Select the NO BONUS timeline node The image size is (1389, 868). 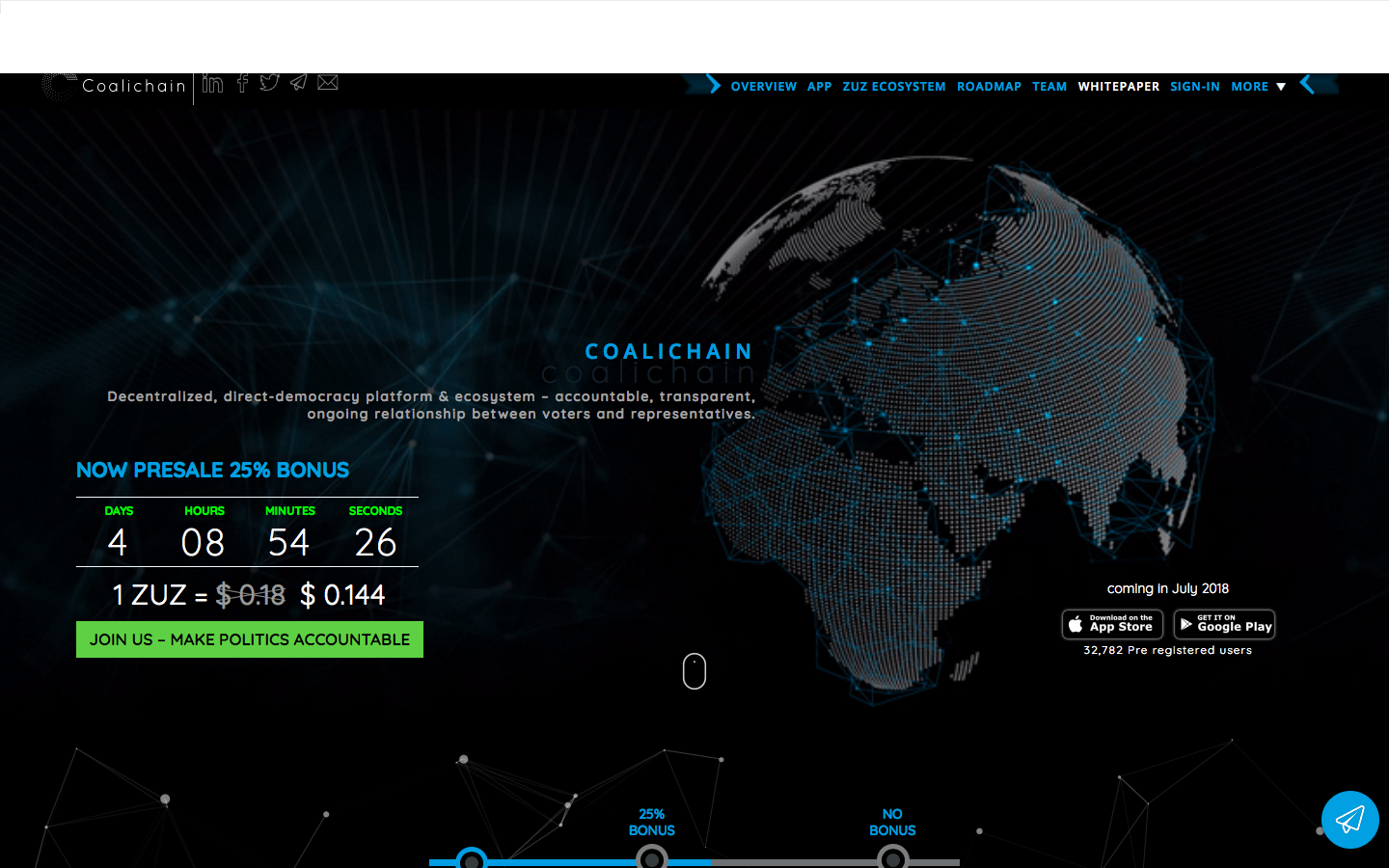point(893,857)
